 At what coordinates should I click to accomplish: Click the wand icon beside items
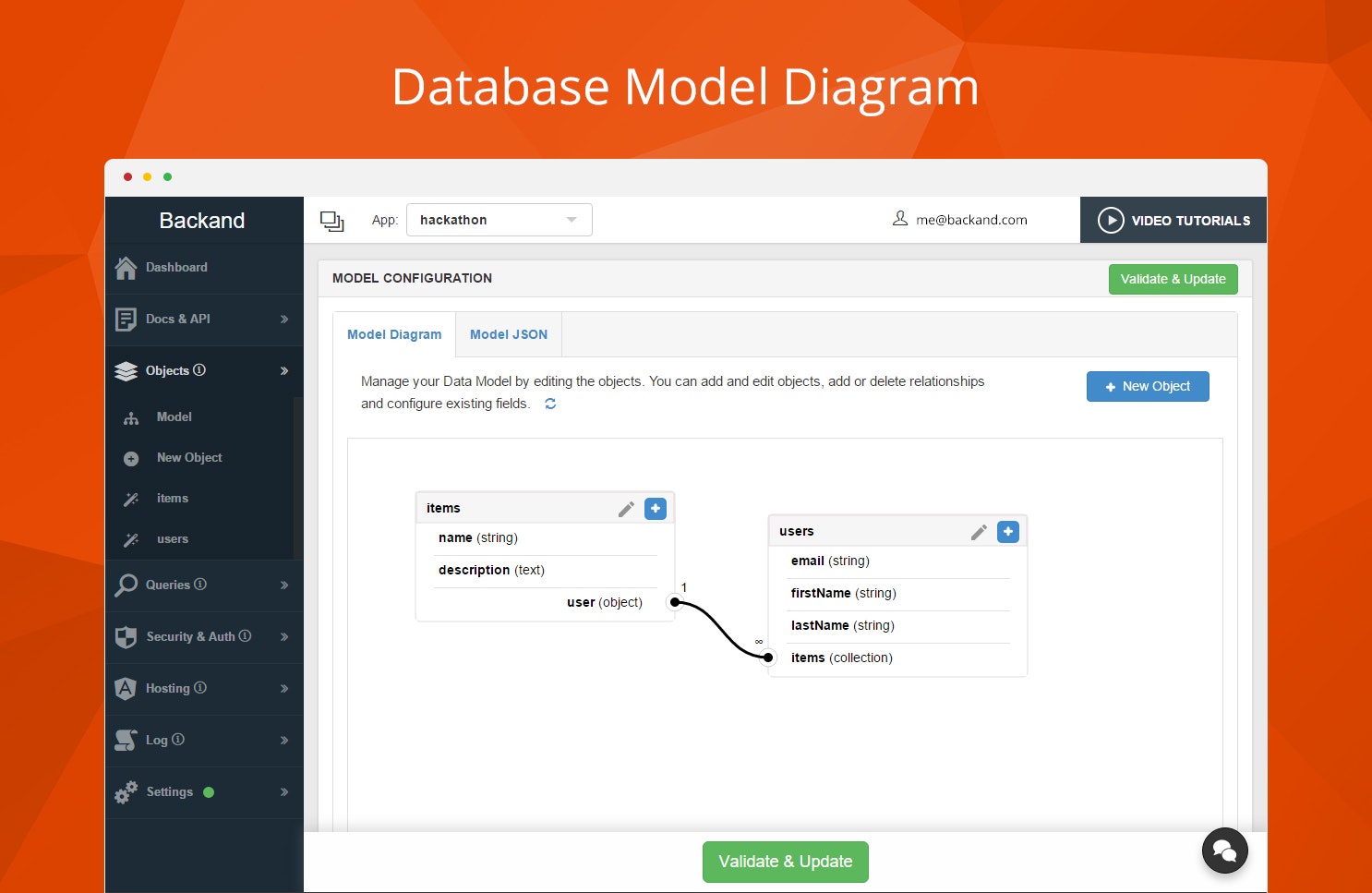pyautogui.click(x=131, y=500)
